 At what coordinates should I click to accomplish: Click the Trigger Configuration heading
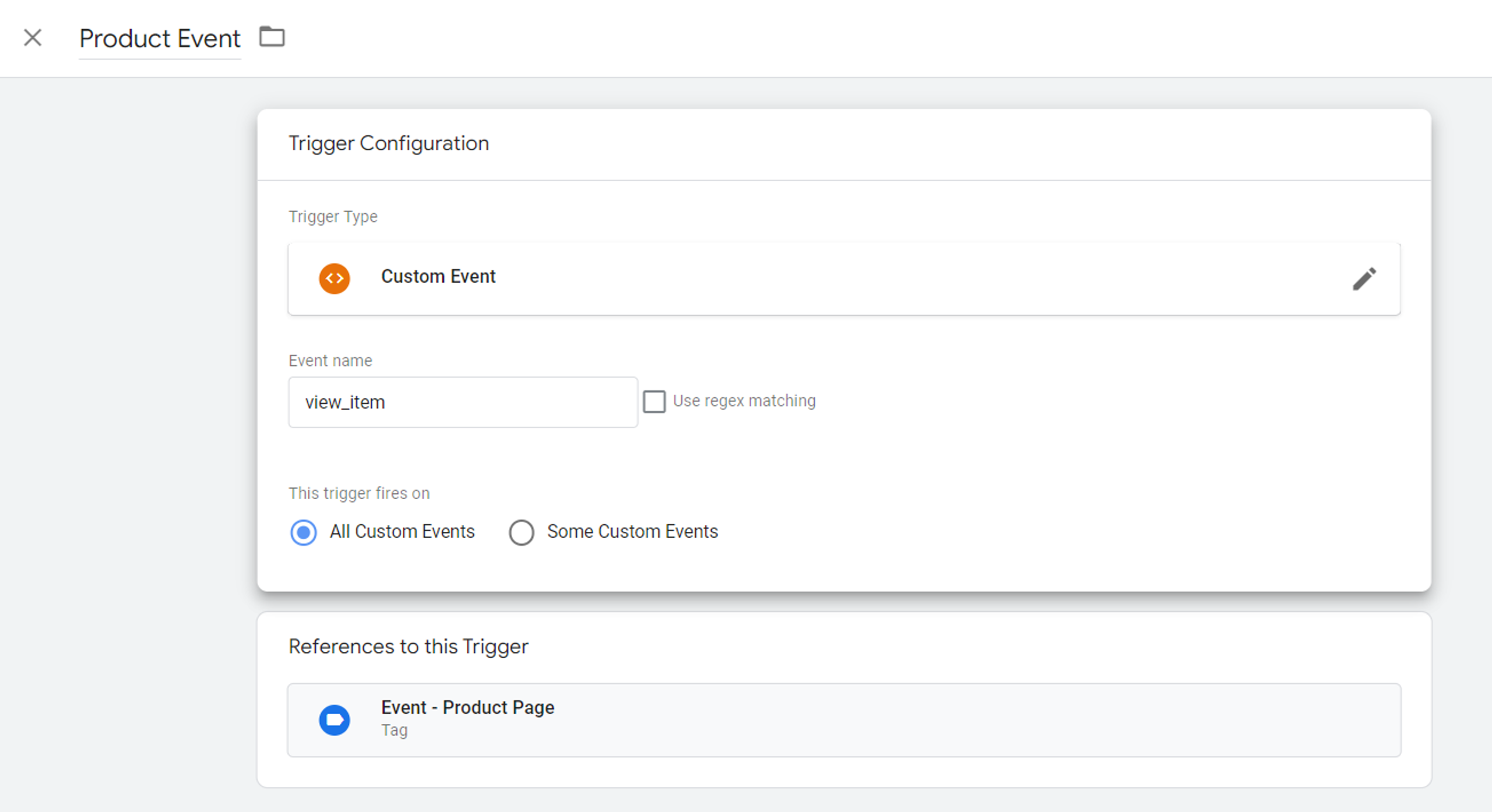tap(389, 143)
